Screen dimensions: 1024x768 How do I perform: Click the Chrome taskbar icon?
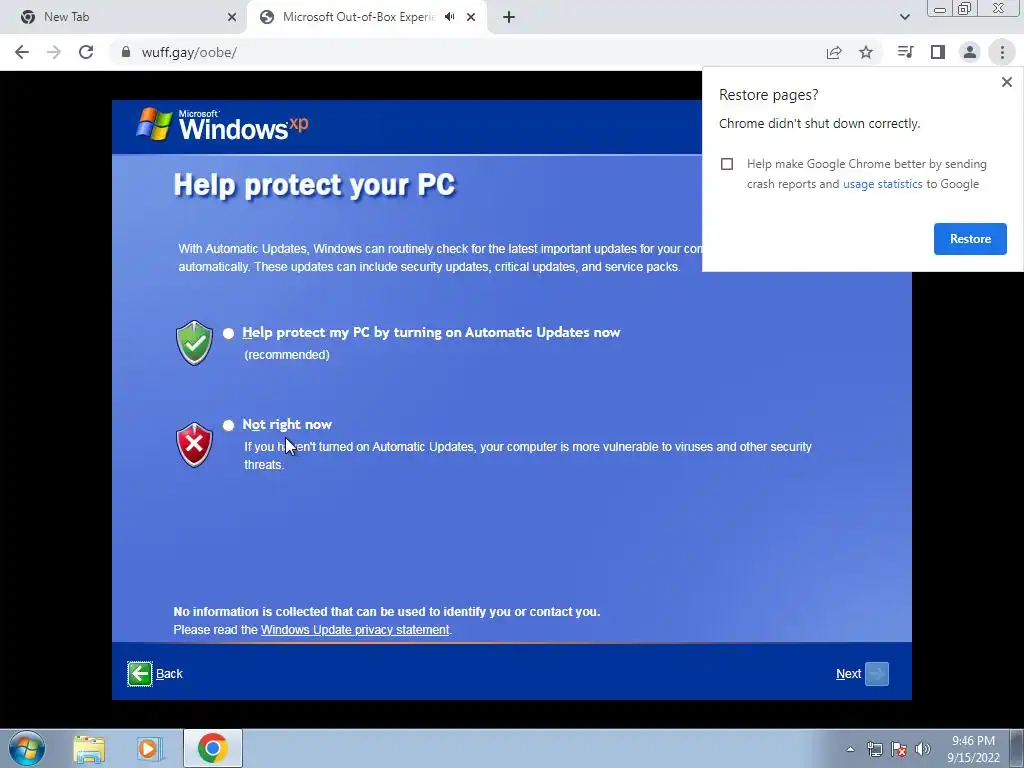tap(212, 748)
